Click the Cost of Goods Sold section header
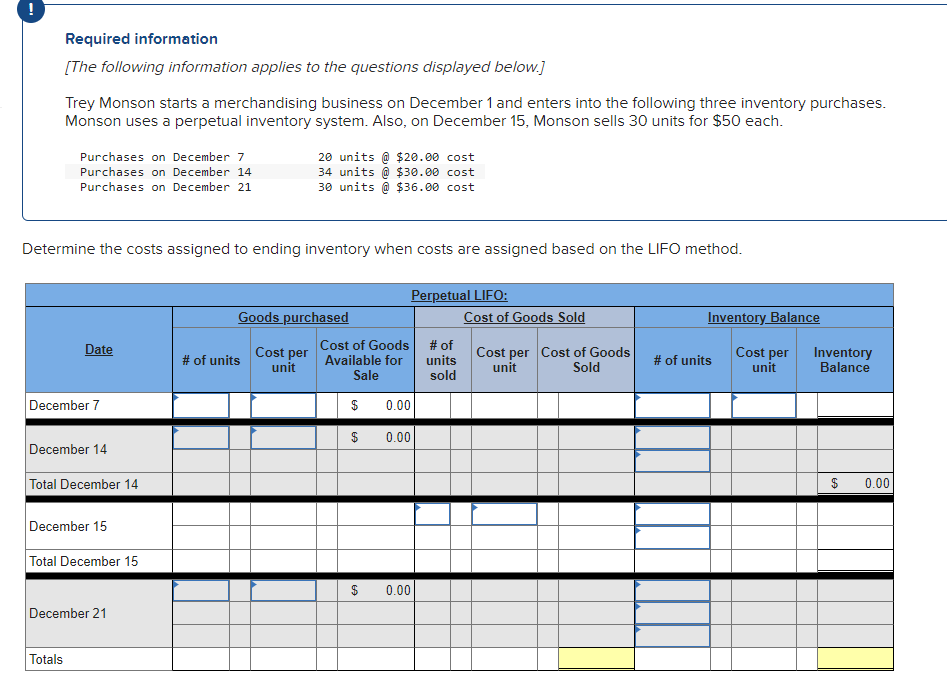This screenshot has height=685, width=947. coord(524,317)
